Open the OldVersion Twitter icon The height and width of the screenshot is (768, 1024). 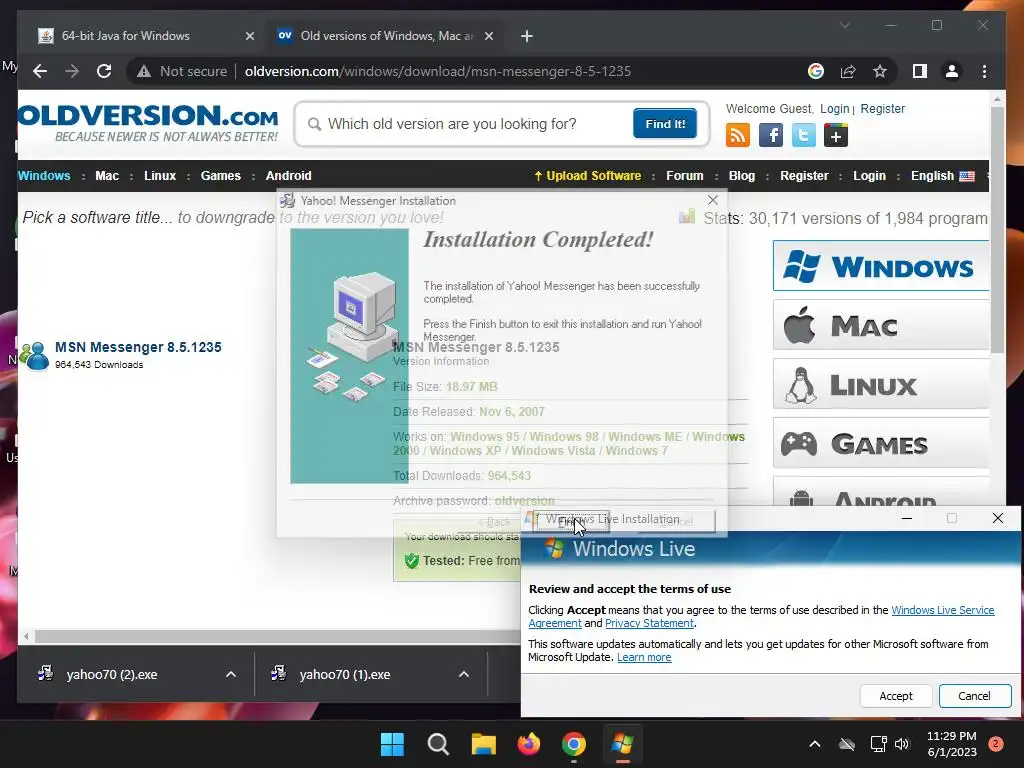[x=804, y=135]
